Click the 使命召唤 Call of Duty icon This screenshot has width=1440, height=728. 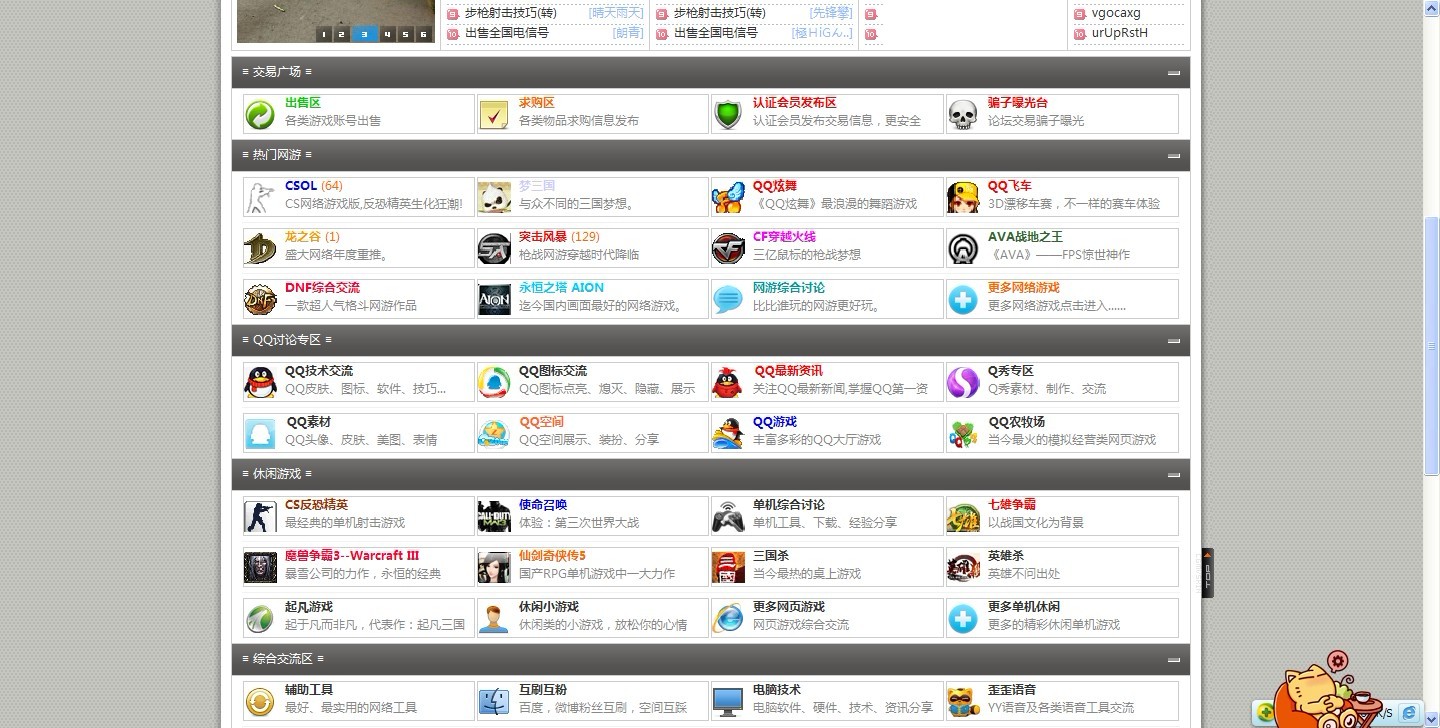pyautogui.click(x=494, y=516)
